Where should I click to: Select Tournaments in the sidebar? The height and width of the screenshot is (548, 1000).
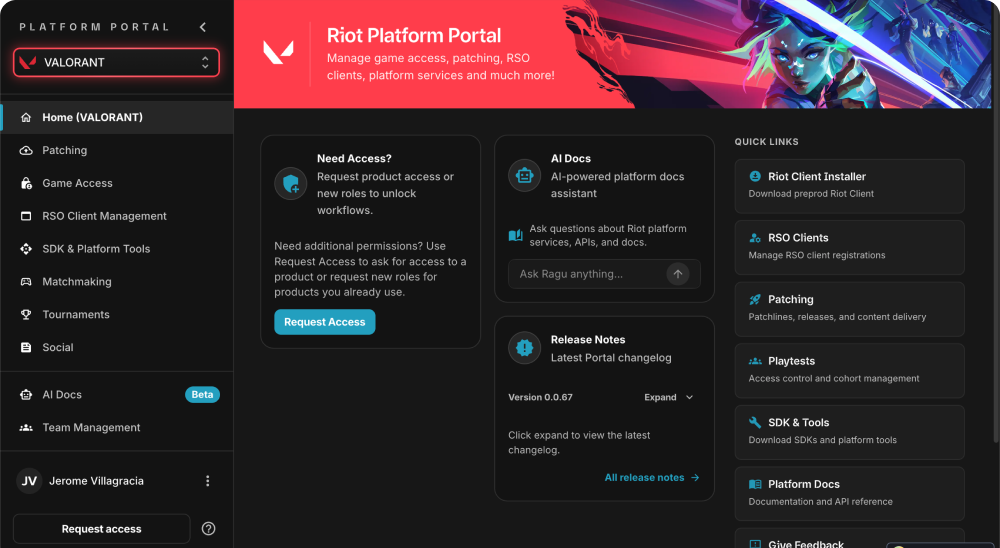point(117,315)
